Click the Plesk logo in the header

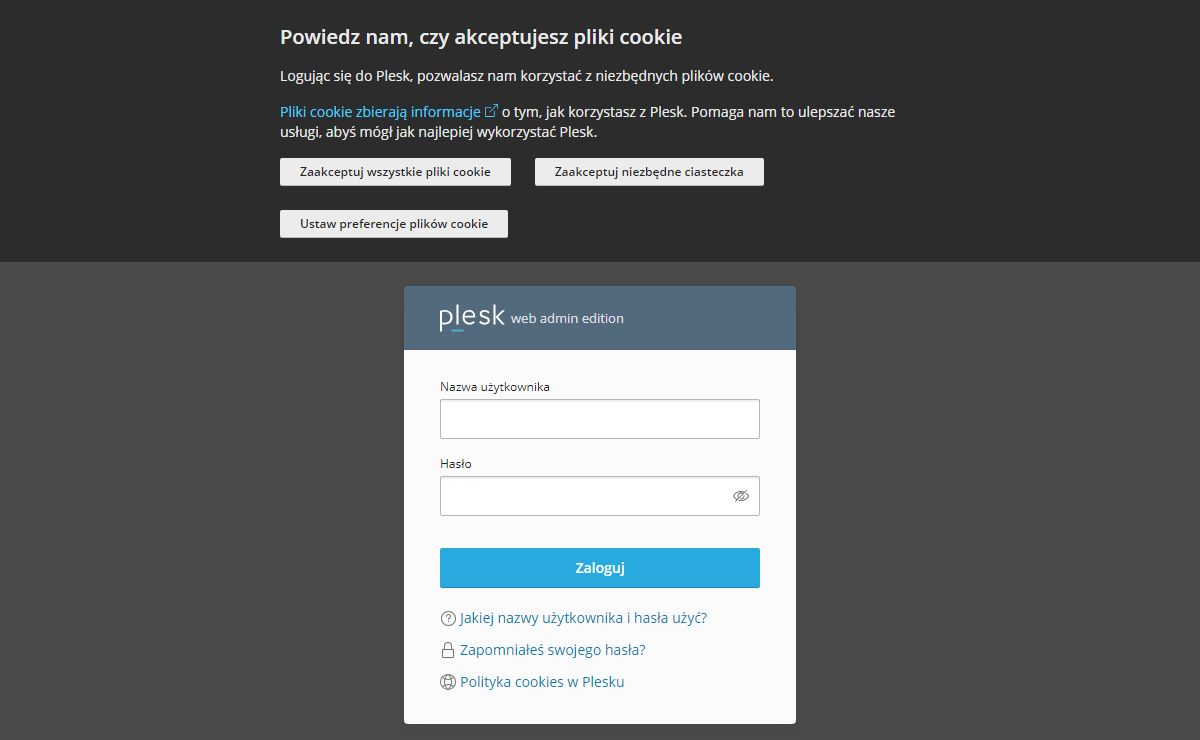[x=471, y=317]
